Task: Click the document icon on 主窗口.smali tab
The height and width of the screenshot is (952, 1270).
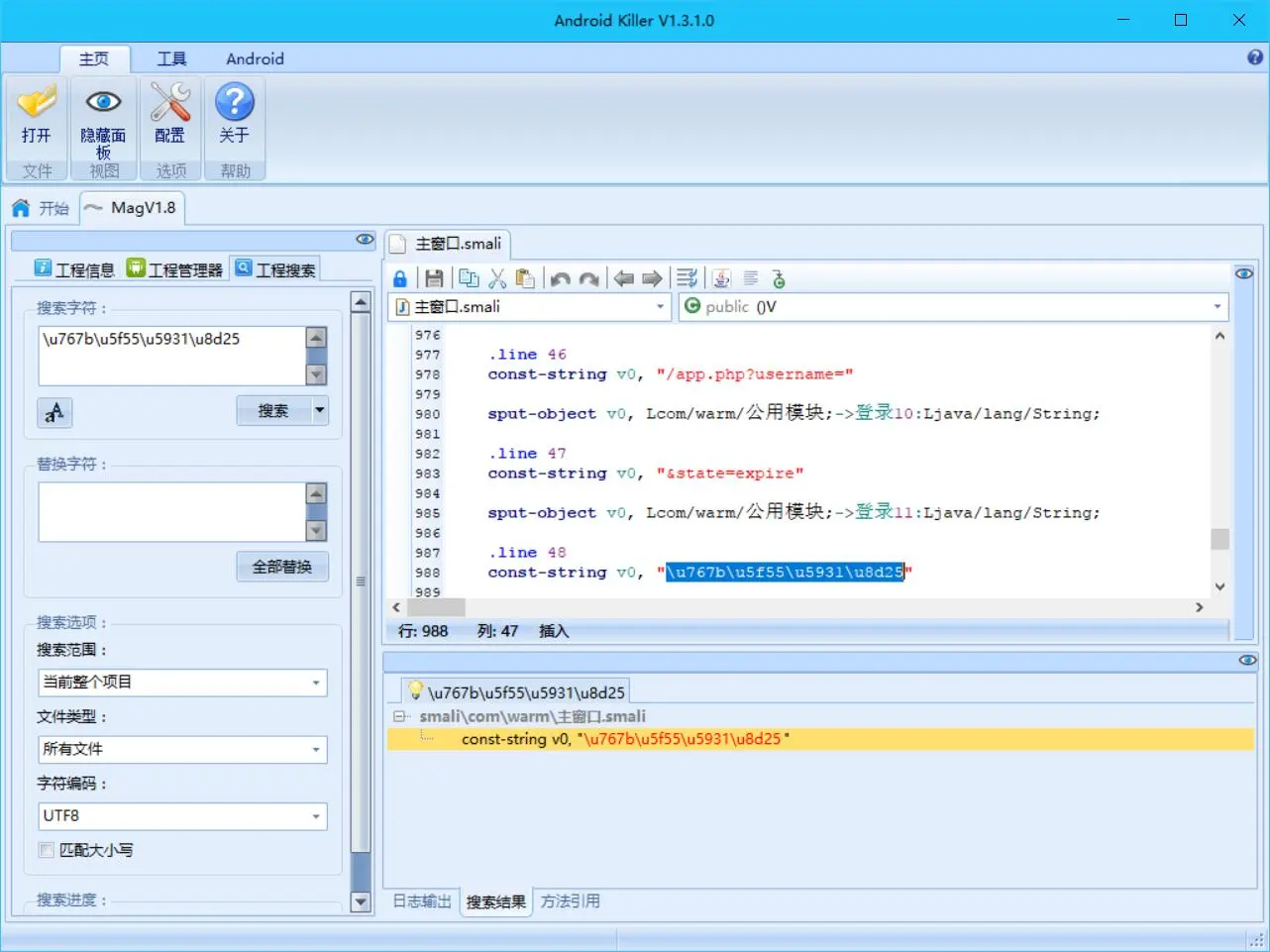Action: [398, 244]
